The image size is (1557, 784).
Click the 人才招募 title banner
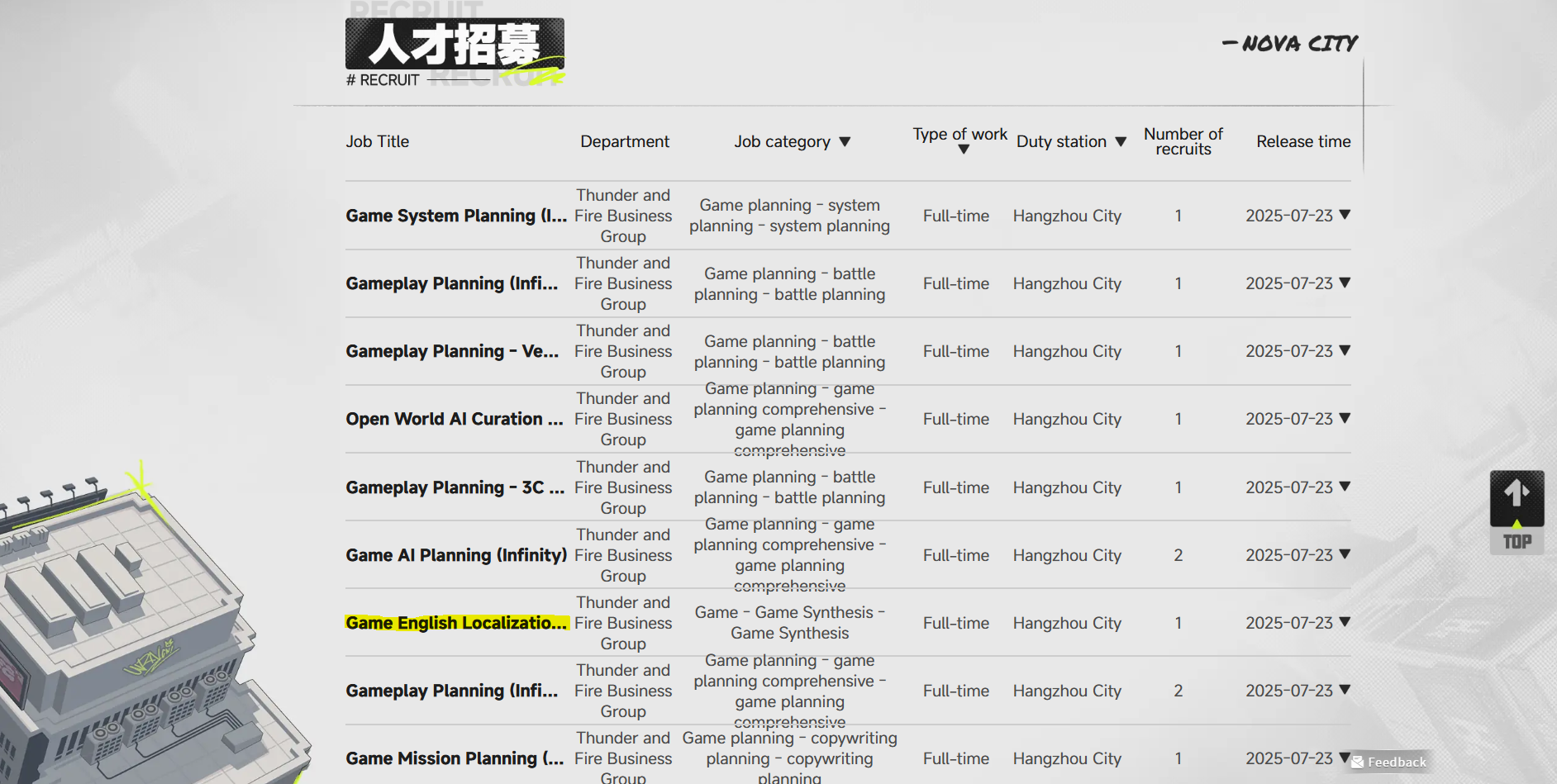click(x=455, y=44)
